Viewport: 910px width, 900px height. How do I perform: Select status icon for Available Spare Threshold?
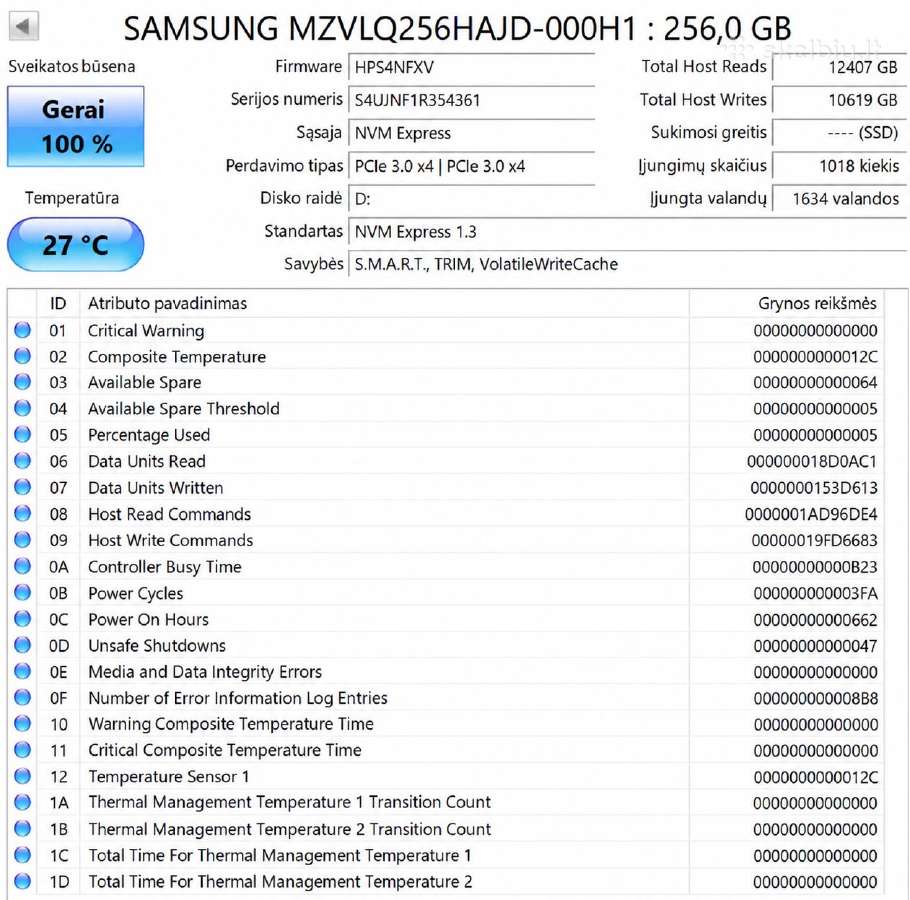coord(23,409)
